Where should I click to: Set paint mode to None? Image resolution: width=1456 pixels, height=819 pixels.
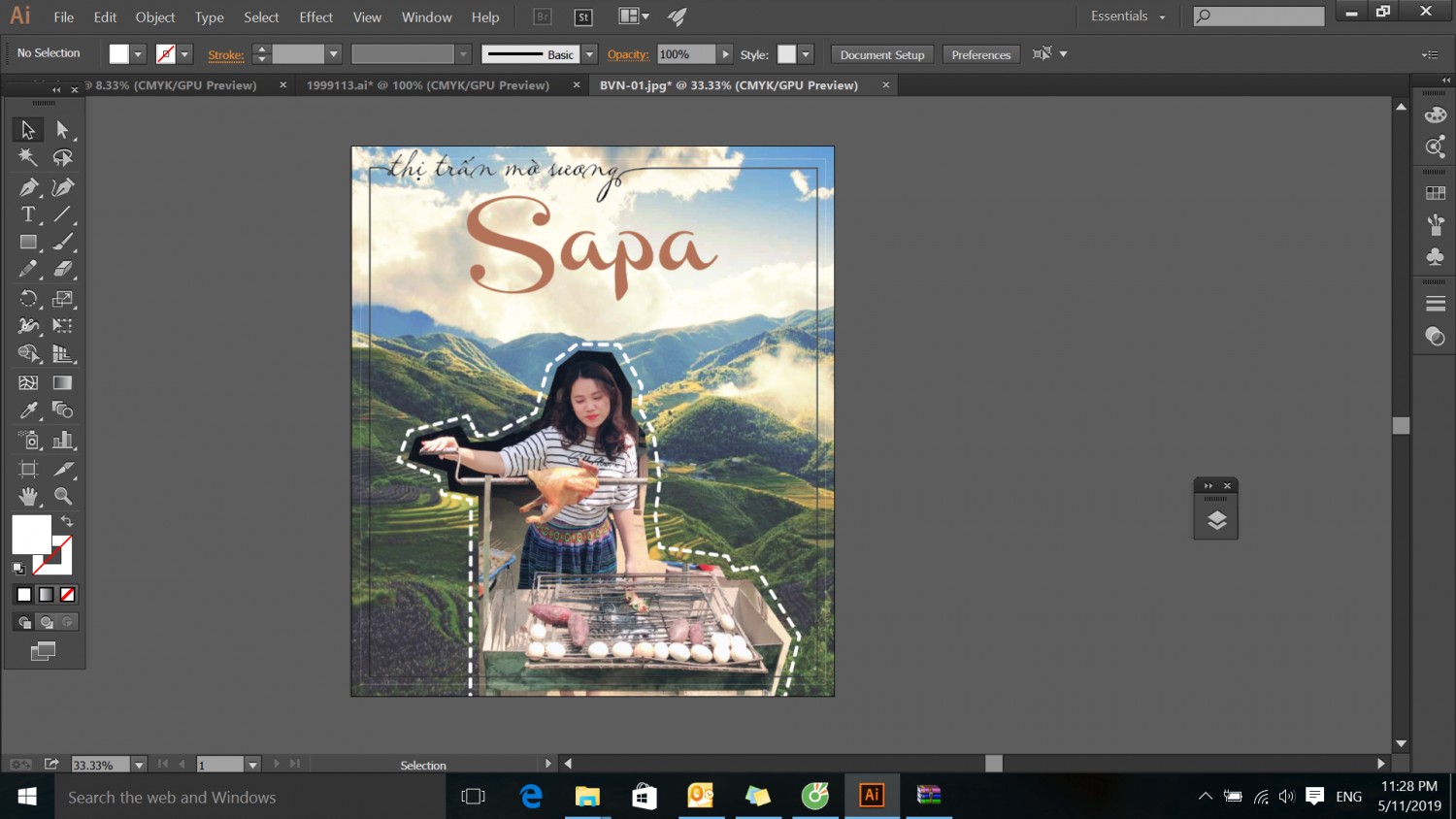click(67, 595)
